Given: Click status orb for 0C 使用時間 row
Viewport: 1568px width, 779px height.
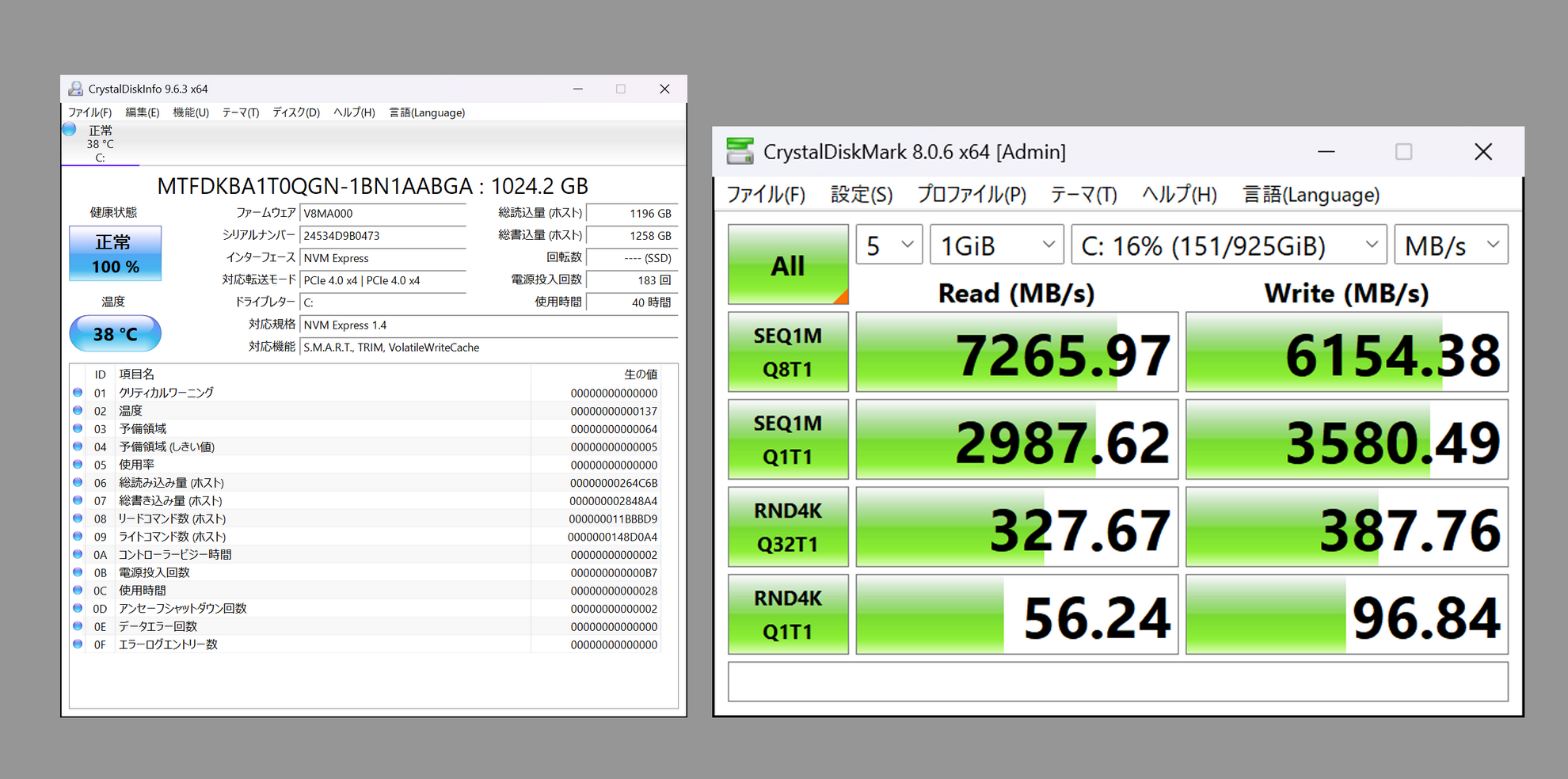Looking at the screenshot, I should [x=78, y=591].
